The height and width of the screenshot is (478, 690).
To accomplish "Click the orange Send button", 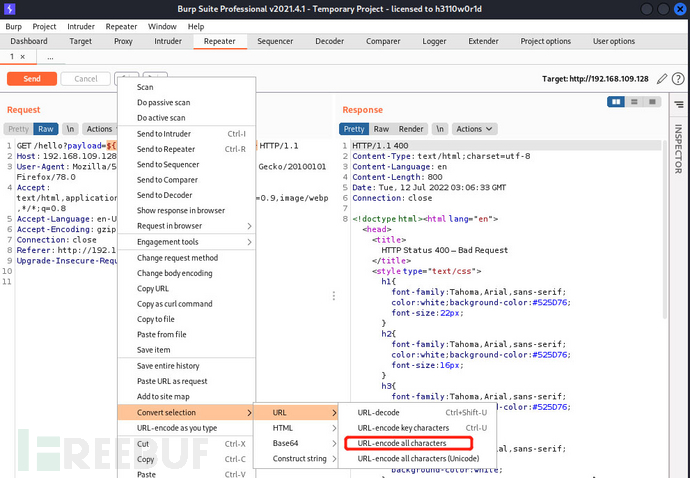I will 32,79.
